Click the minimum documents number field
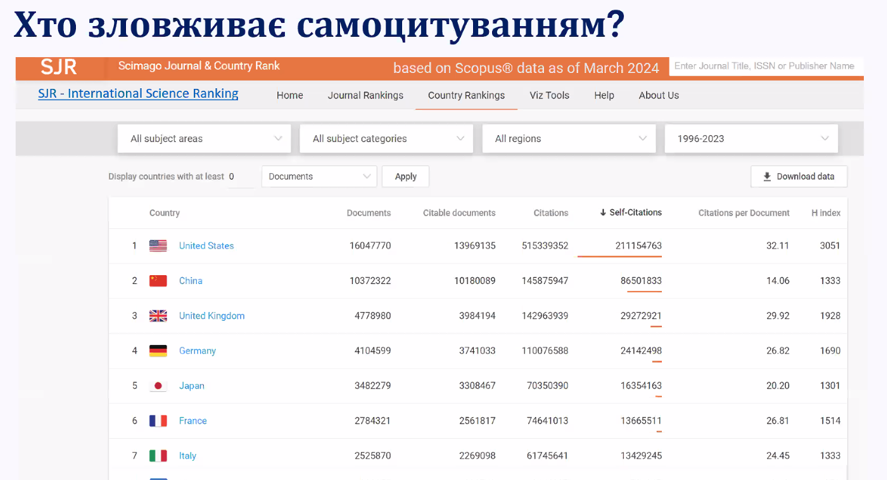The height and width of the screenshot is (480, 887). pyautogui.click(x=240, y=176)
